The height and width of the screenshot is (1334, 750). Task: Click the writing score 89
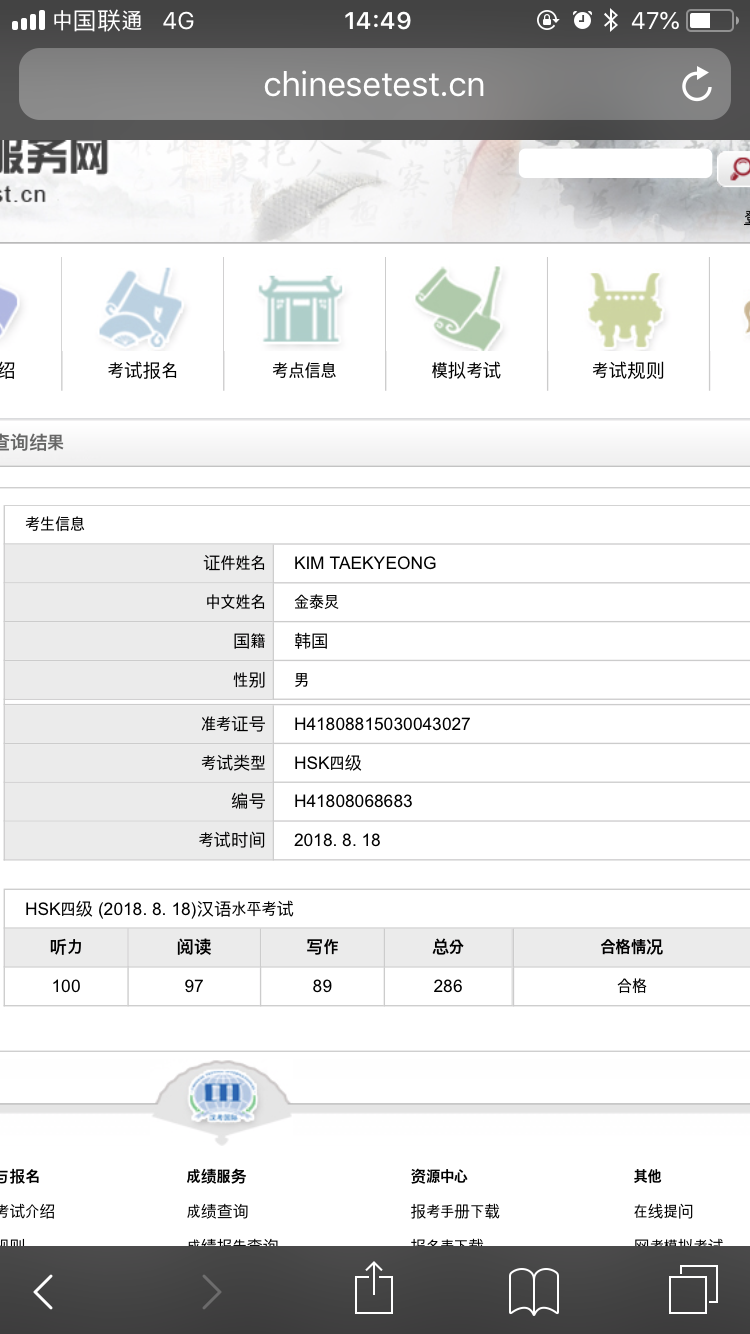coord(322,986)
